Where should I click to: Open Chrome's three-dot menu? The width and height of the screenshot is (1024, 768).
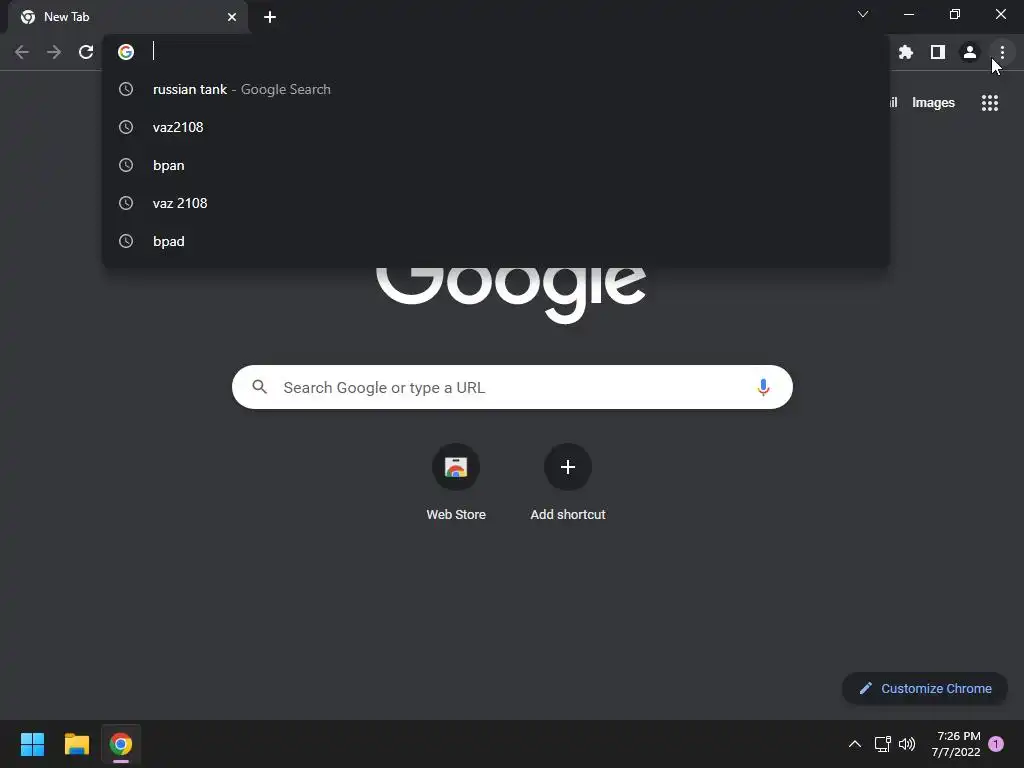(1002, 52)
